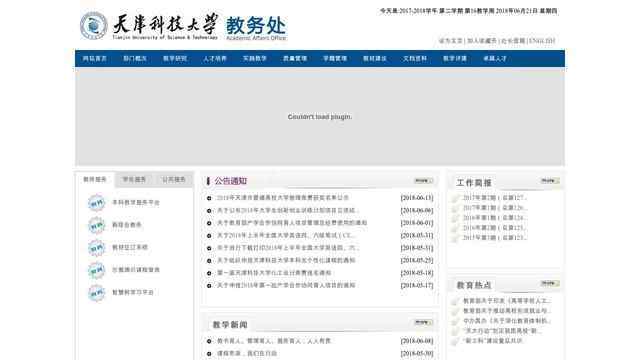
Task: Click the 教学新闻 section heading
Action: (230, 324)
